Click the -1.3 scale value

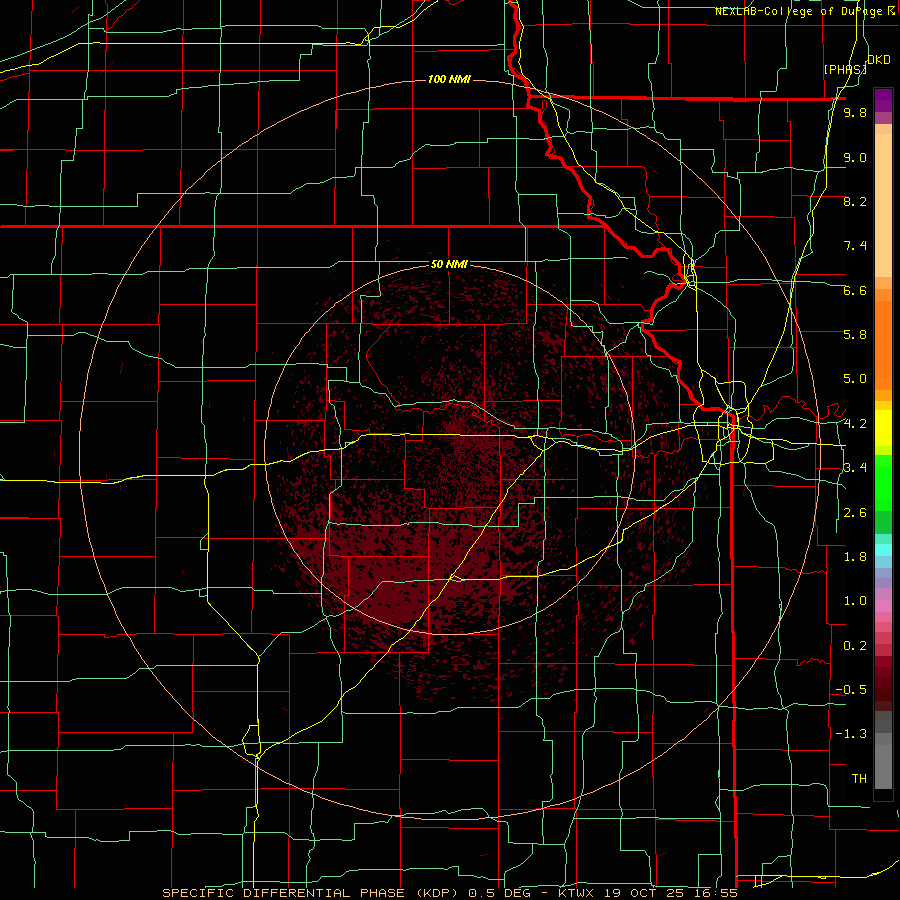(x=851, y=734)
